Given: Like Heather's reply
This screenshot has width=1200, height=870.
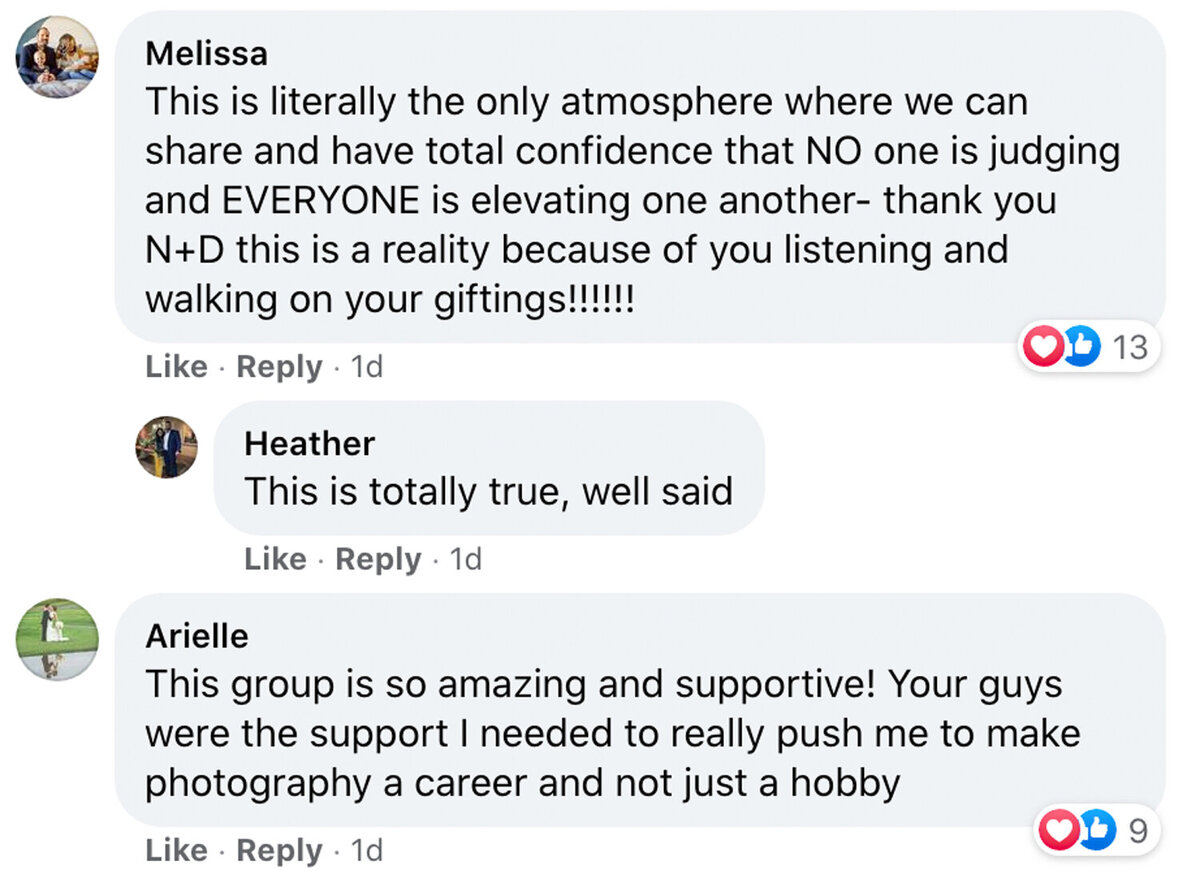Looking at the screenshot, I should pos(275,559).
